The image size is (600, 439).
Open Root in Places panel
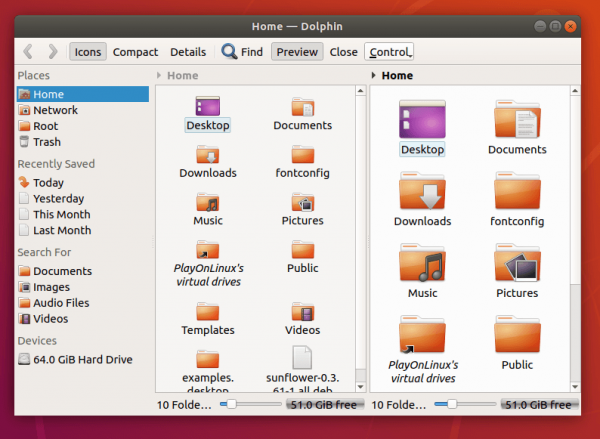coord(83,126)
